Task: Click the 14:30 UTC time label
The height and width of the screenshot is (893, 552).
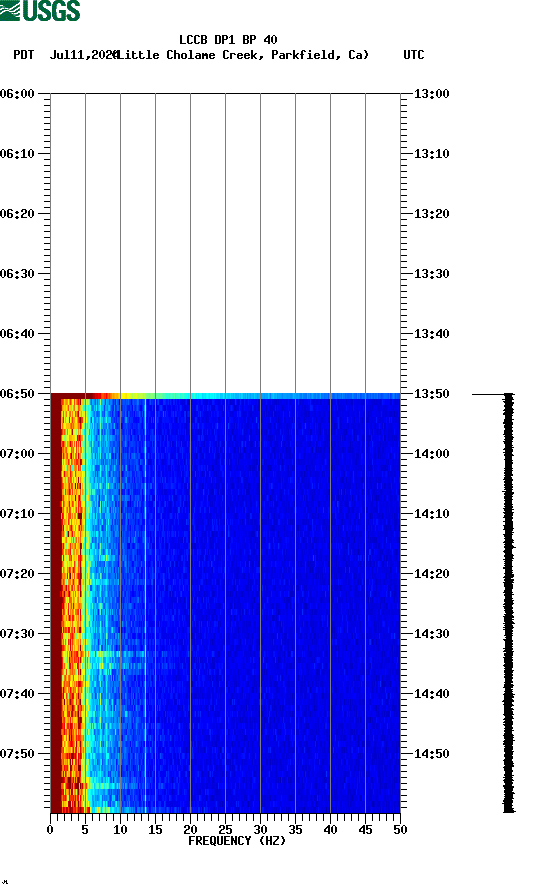Action: pyautogui.click(x=431, y=634)
